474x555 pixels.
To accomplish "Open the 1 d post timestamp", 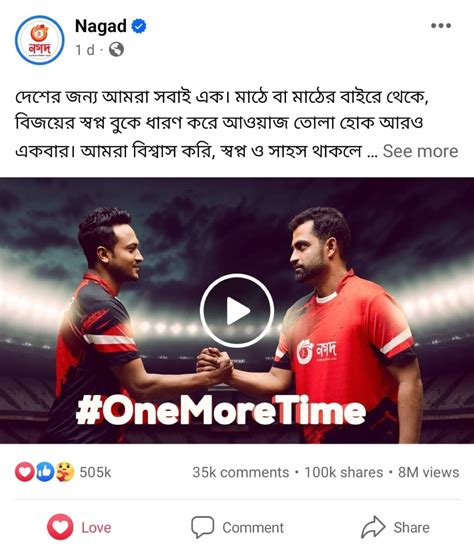I will click(x=85, y=50).
